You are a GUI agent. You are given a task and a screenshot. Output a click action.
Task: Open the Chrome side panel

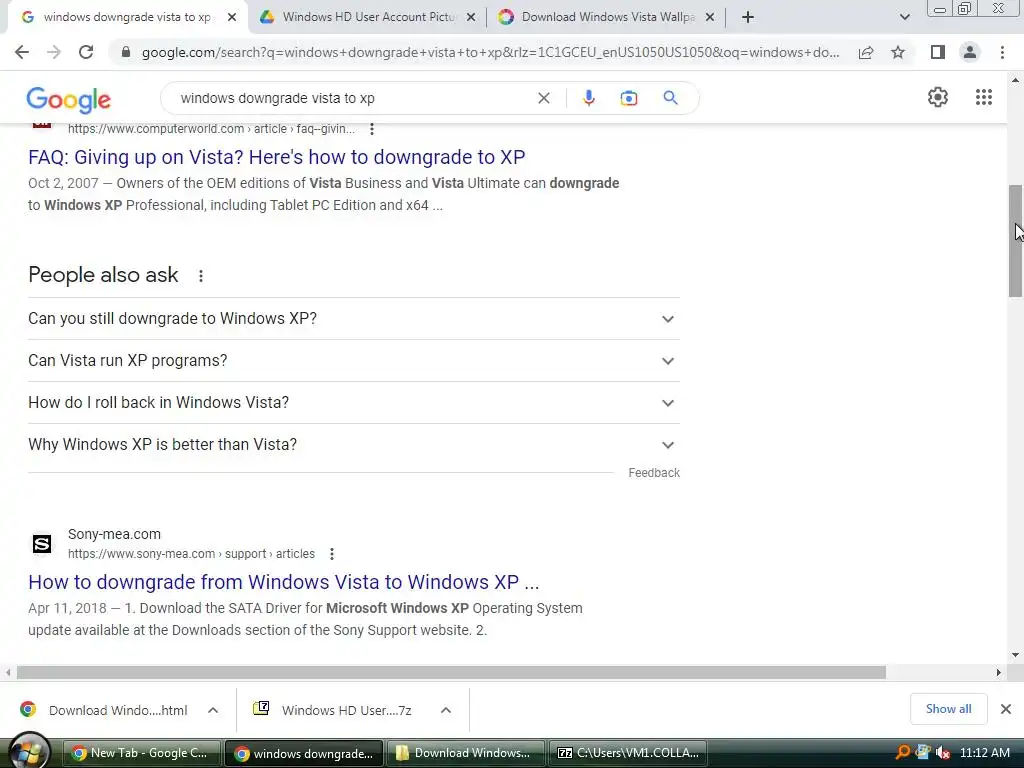938,52
